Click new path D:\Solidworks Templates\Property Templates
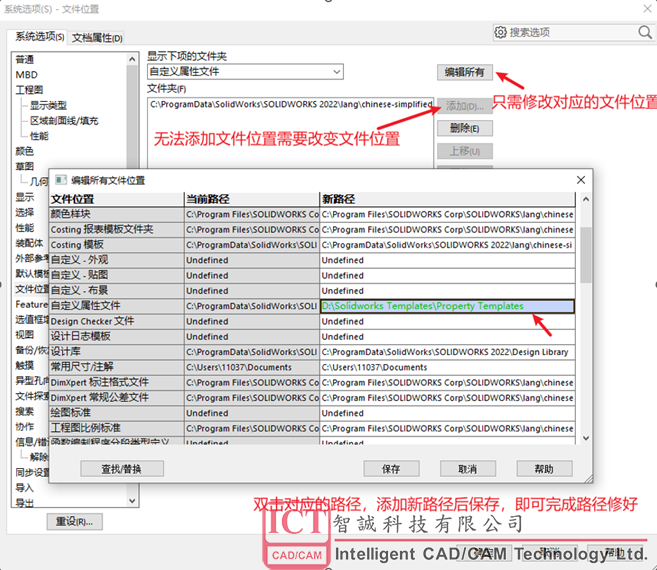 (x=447, y=306)
